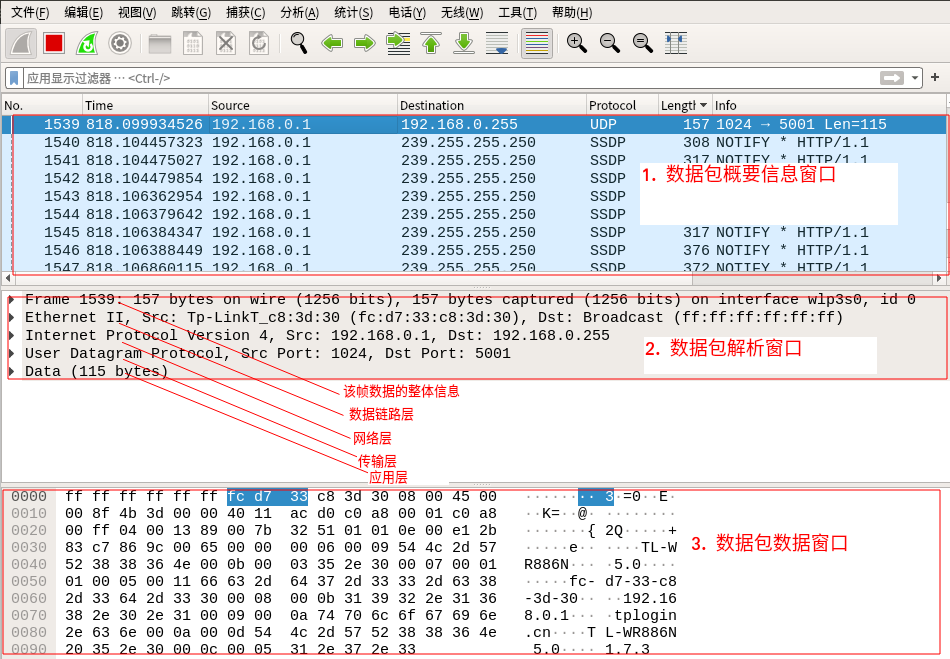
Task: Expand the Frame 1539 tree row
Action: click(x=11, y=299)
